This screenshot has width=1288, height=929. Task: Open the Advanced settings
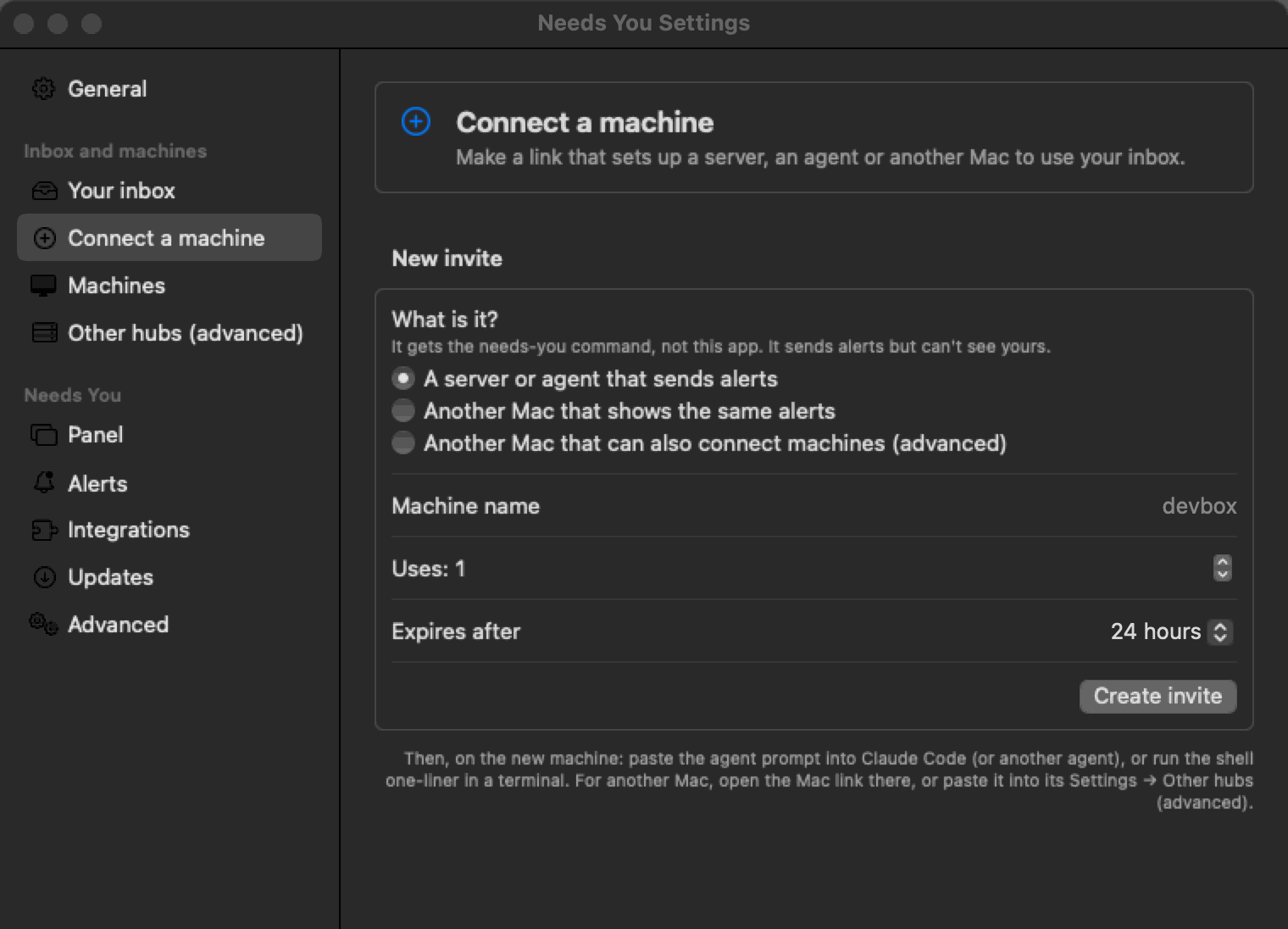click(169, 625)
